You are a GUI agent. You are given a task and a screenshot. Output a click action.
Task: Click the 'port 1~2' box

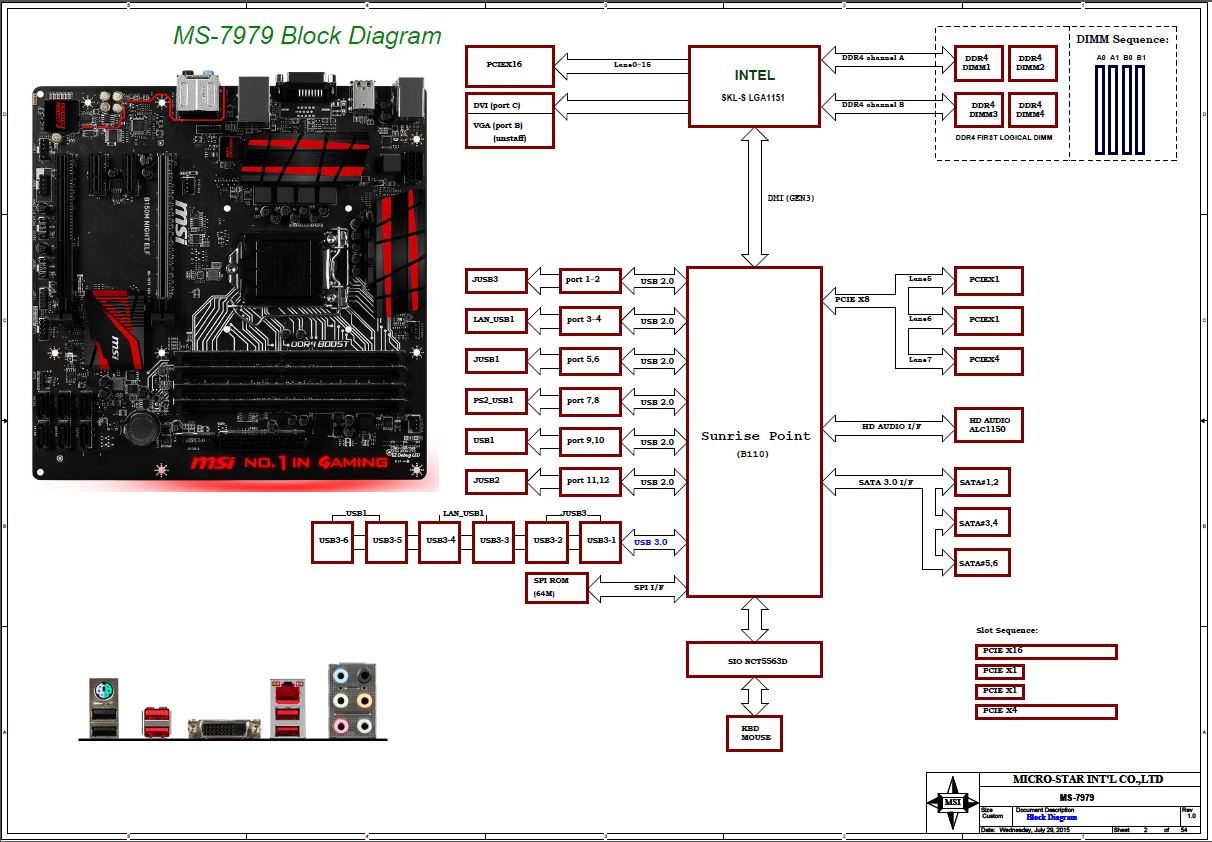click(x=590, y=281)
